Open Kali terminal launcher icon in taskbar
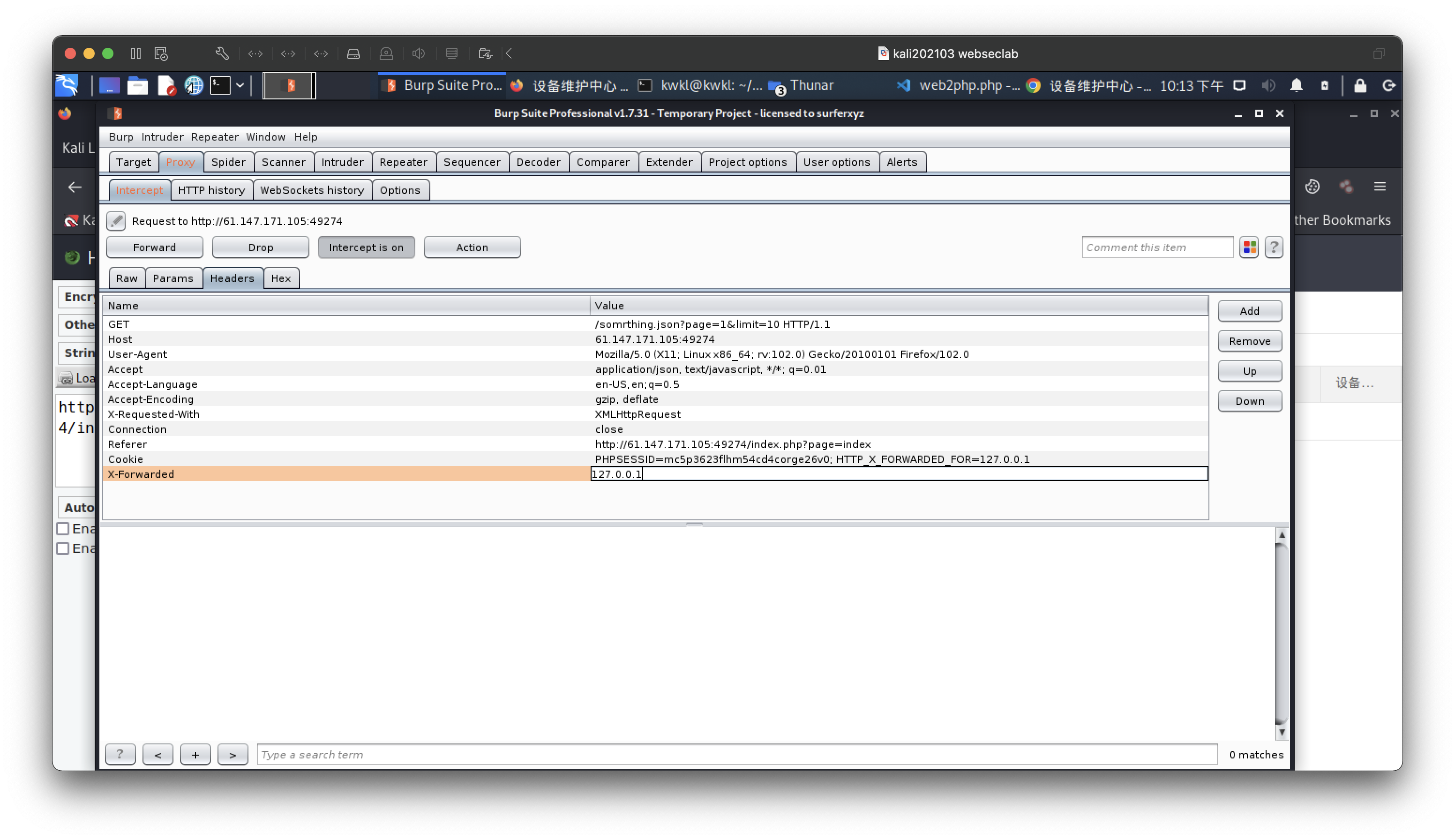 tap(220, 85)
